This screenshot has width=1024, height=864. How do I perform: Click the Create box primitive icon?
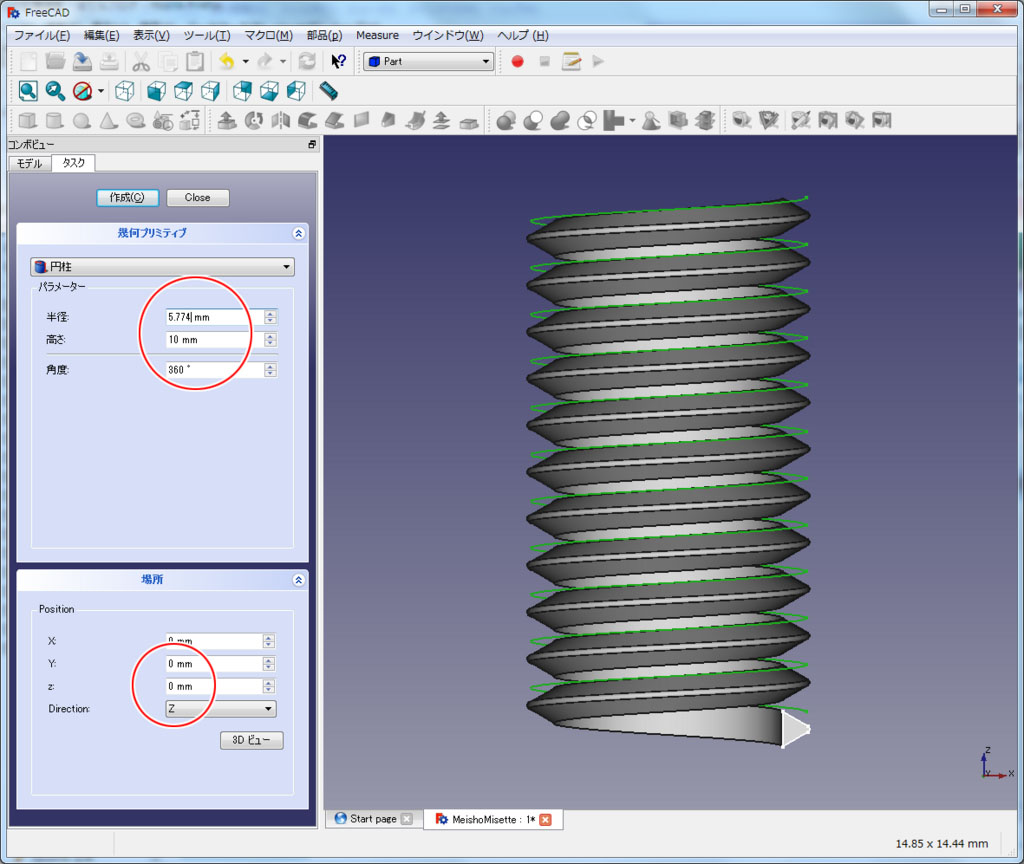[x=27, y=120]
